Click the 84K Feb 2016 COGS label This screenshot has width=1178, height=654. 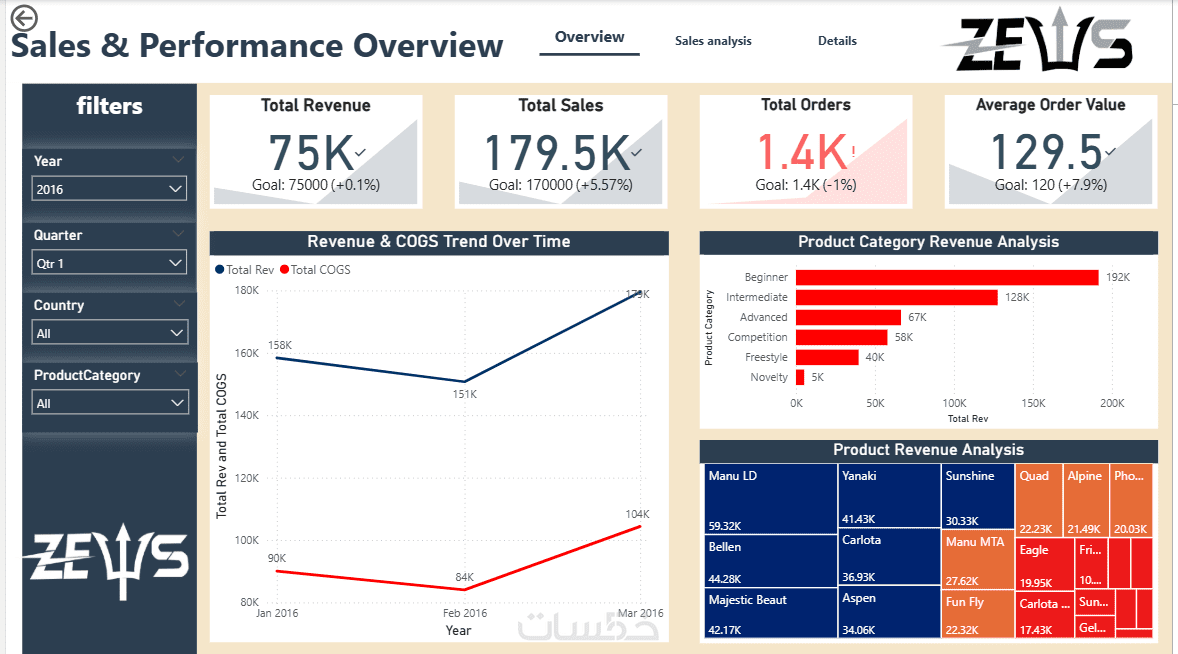click(x=464, y=577)
